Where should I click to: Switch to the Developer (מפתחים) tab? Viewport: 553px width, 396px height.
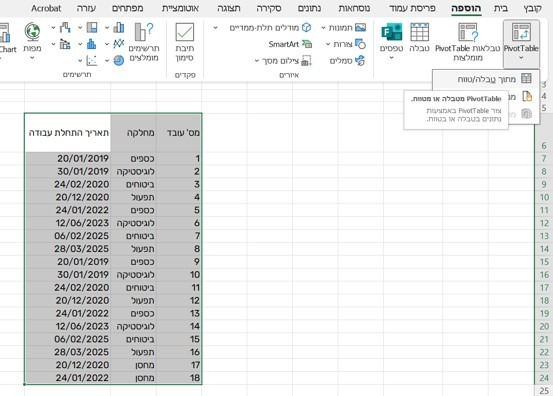coord(127,8)
